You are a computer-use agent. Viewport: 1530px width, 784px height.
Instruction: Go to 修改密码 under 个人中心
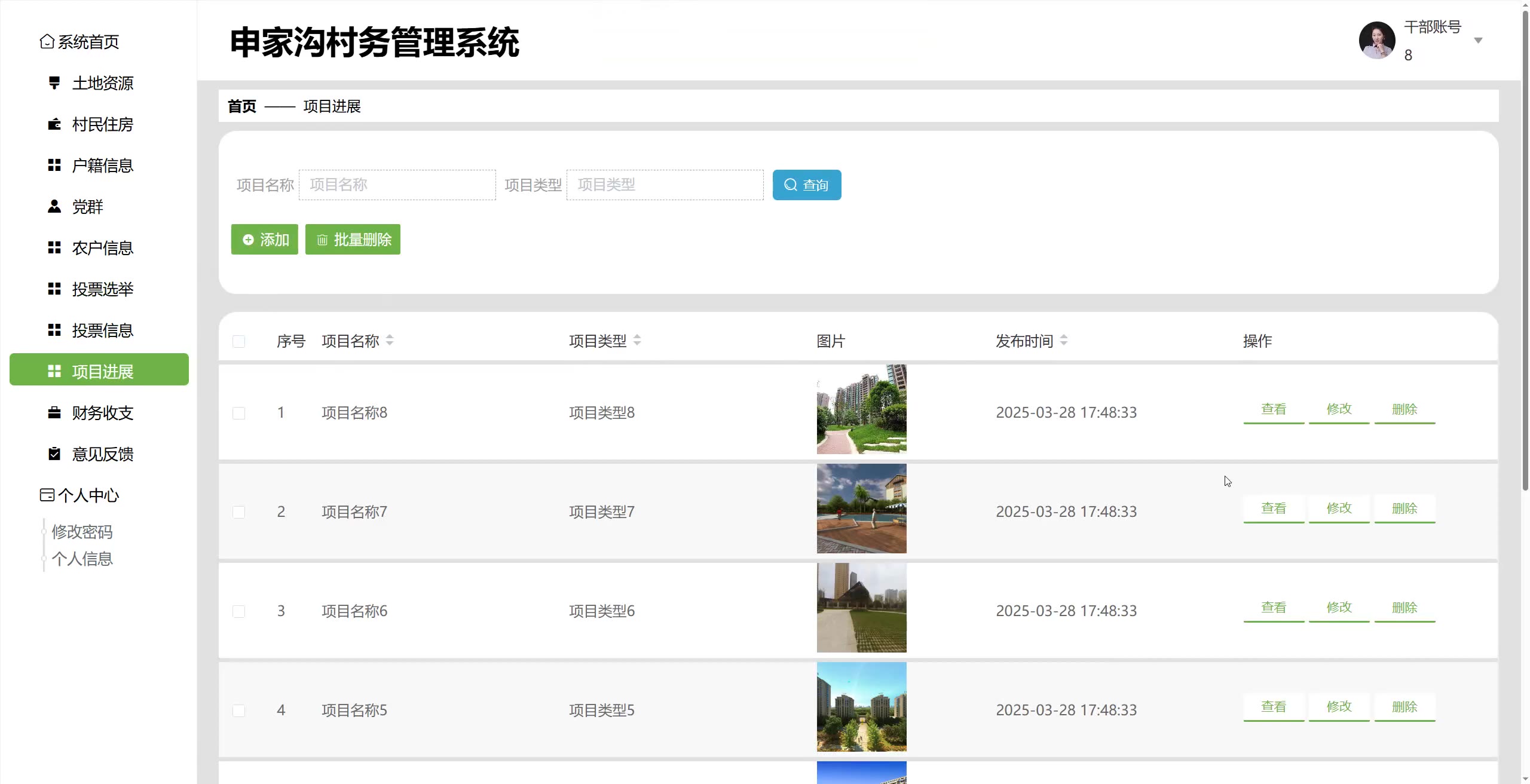[82, 531]
